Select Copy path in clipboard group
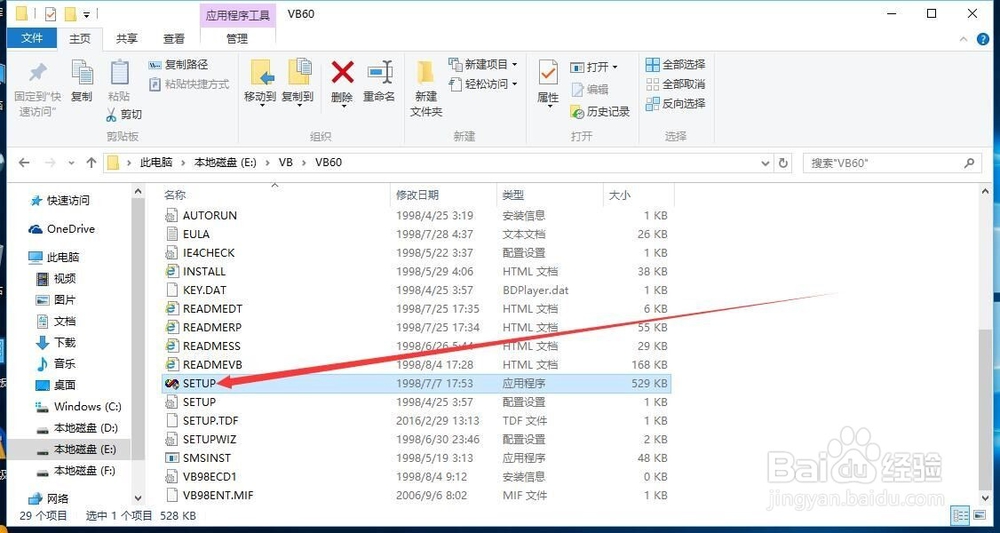The image size is (1000, 533). (x=179, y=64)
